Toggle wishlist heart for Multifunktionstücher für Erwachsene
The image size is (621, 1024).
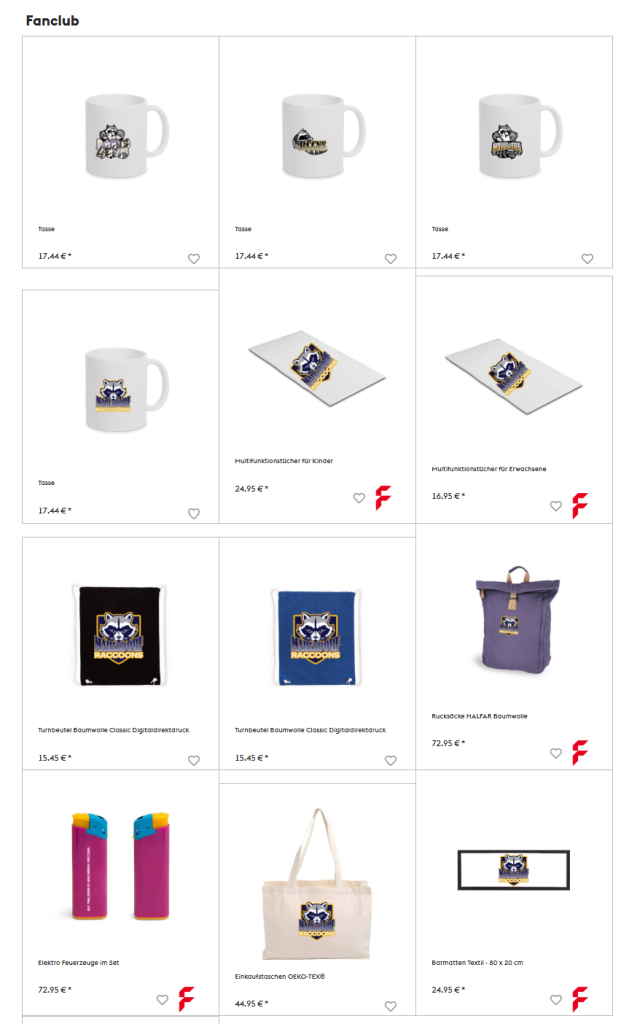tap(556, 505)
